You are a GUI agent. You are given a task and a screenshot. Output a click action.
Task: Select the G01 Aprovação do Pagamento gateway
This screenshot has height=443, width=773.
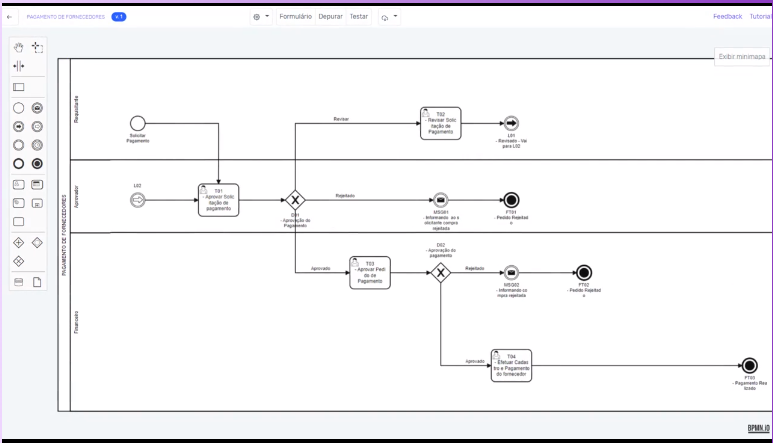295,200
